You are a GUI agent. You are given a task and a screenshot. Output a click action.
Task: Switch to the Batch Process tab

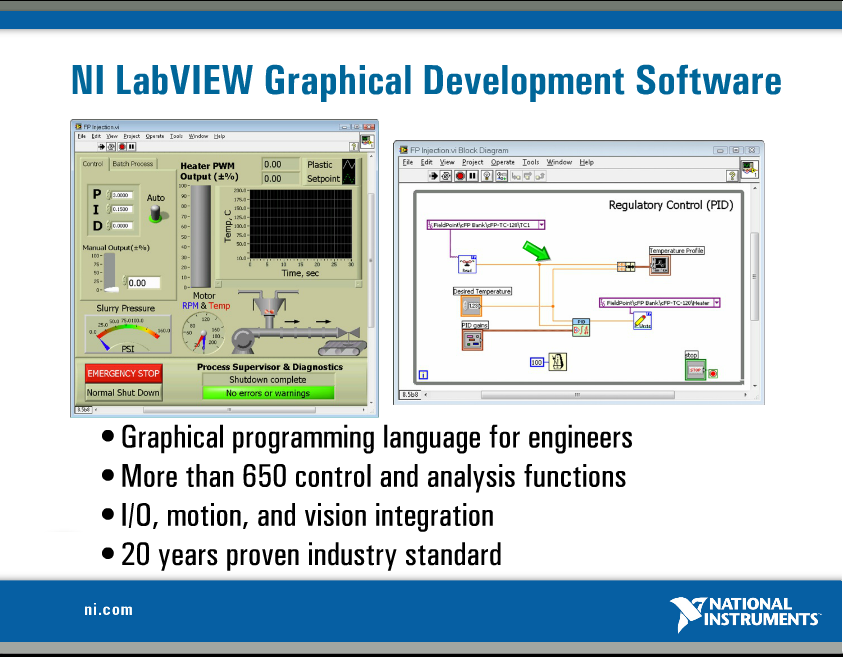click(x=134, y=164)
